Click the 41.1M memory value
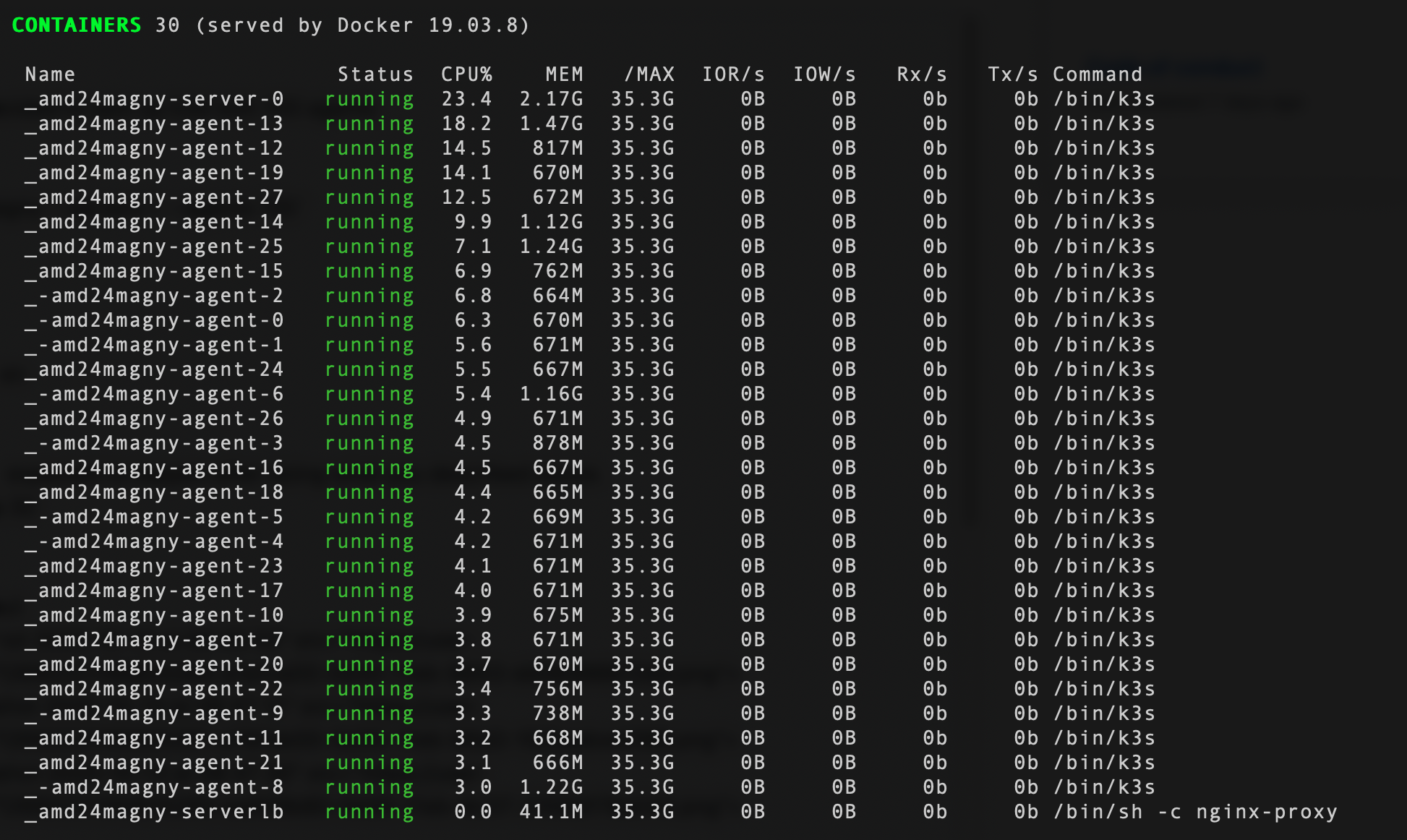The height and width of the screenshot is (840, 1407). 552,812
